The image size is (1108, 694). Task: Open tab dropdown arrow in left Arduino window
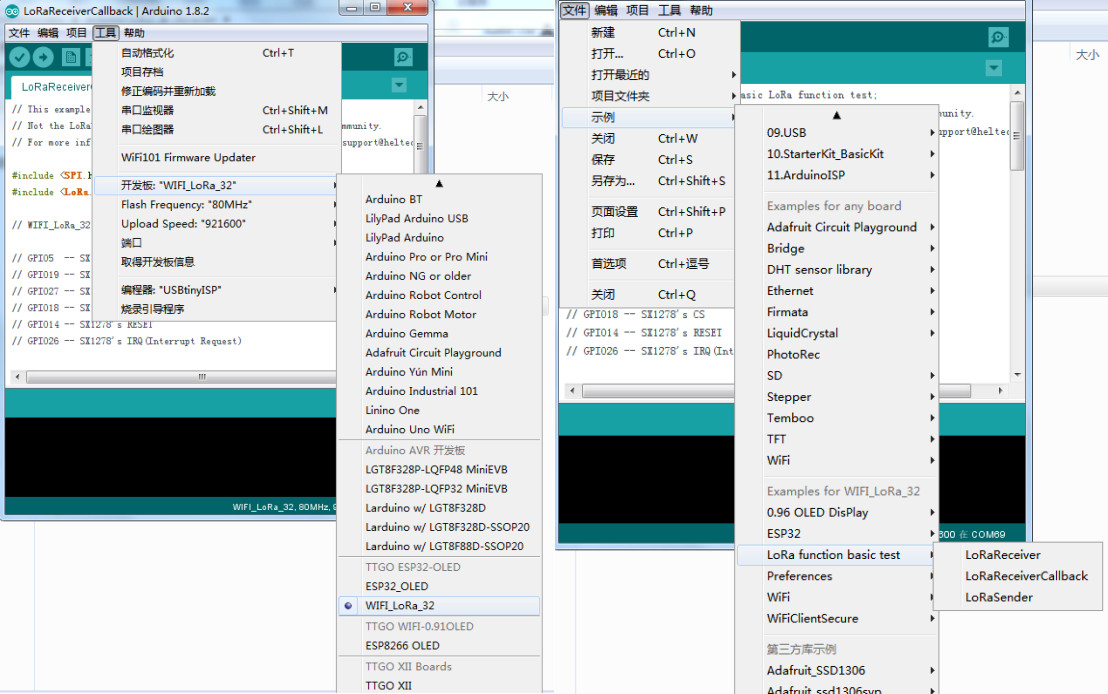pyautogui.click(x=399, y=85)
